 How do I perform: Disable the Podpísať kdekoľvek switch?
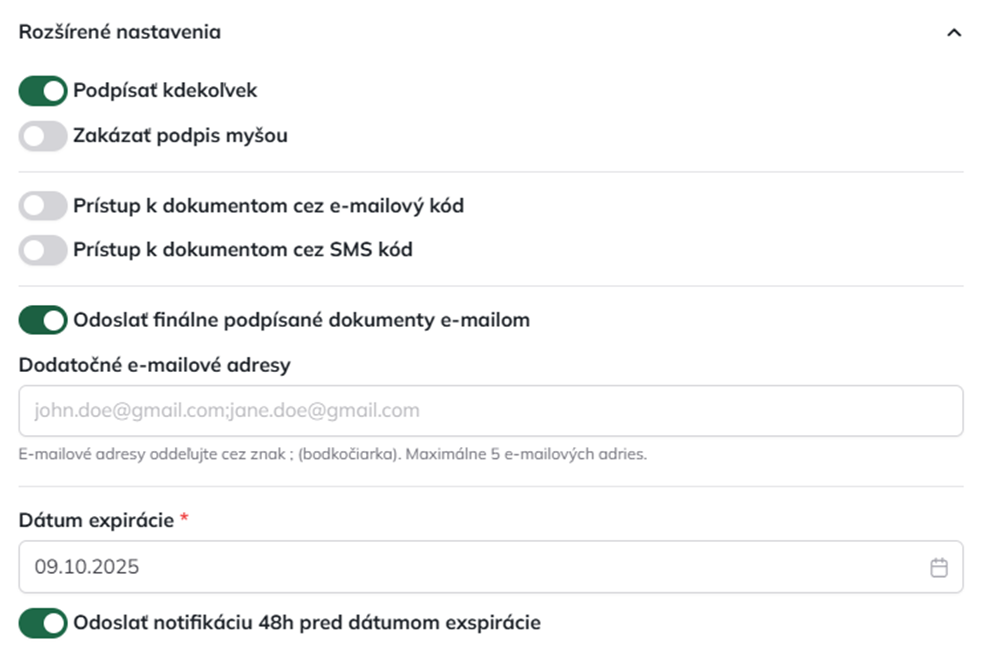43,91
